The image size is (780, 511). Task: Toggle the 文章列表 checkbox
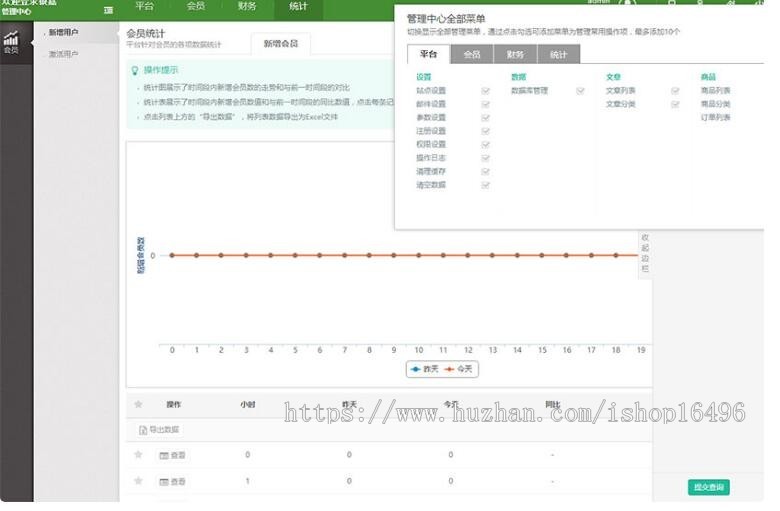click(x=675, y=91)
